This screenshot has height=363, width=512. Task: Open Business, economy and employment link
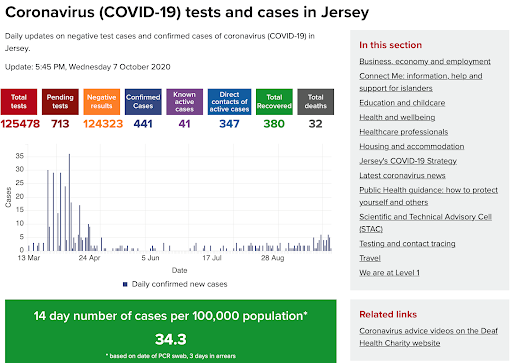tap(425, 61)
